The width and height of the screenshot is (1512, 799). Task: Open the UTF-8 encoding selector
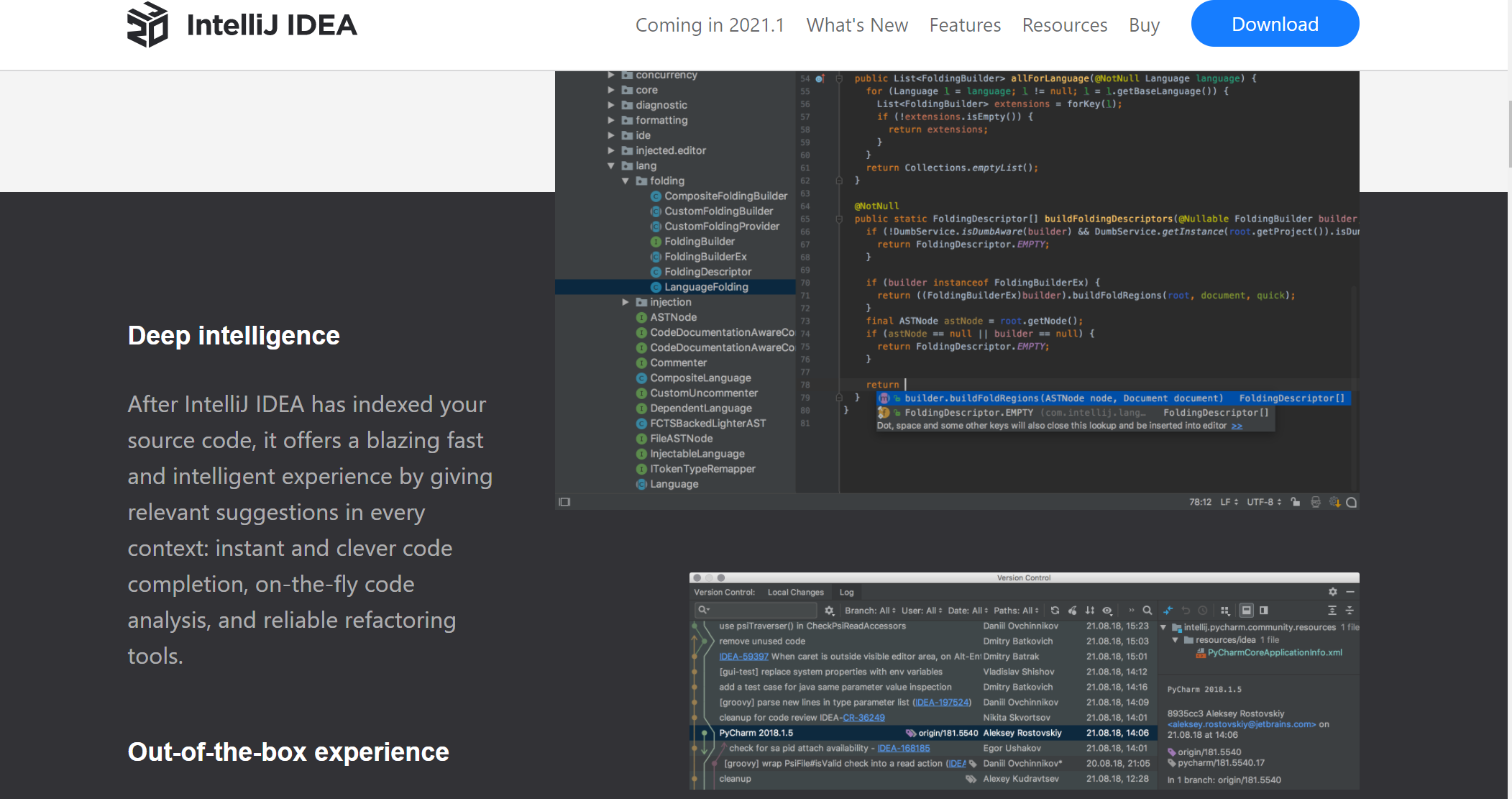[x=1264, y=502]
